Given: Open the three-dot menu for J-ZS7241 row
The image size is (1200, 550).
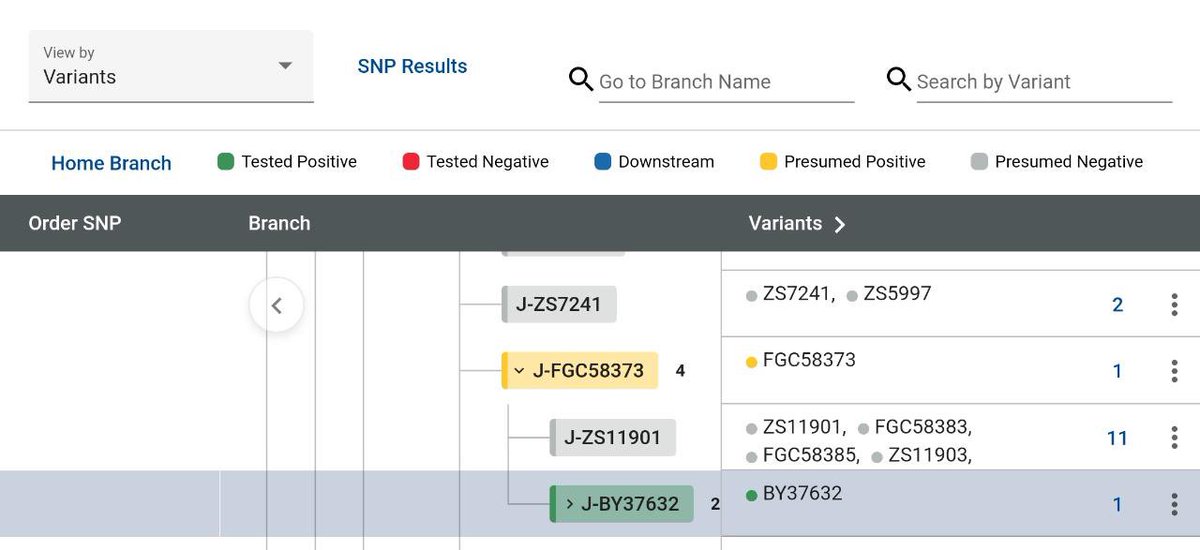Looking at the screenshot, I should click(x=1174, y=305).
